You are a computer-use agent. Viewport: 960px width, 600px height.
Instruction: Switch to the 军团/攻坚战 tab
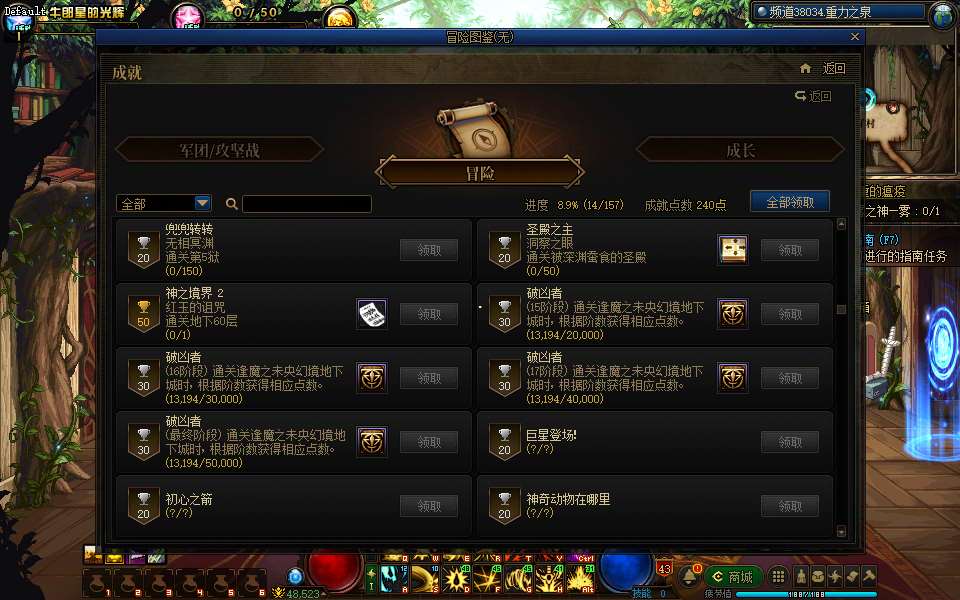click(x=219, y=150)
